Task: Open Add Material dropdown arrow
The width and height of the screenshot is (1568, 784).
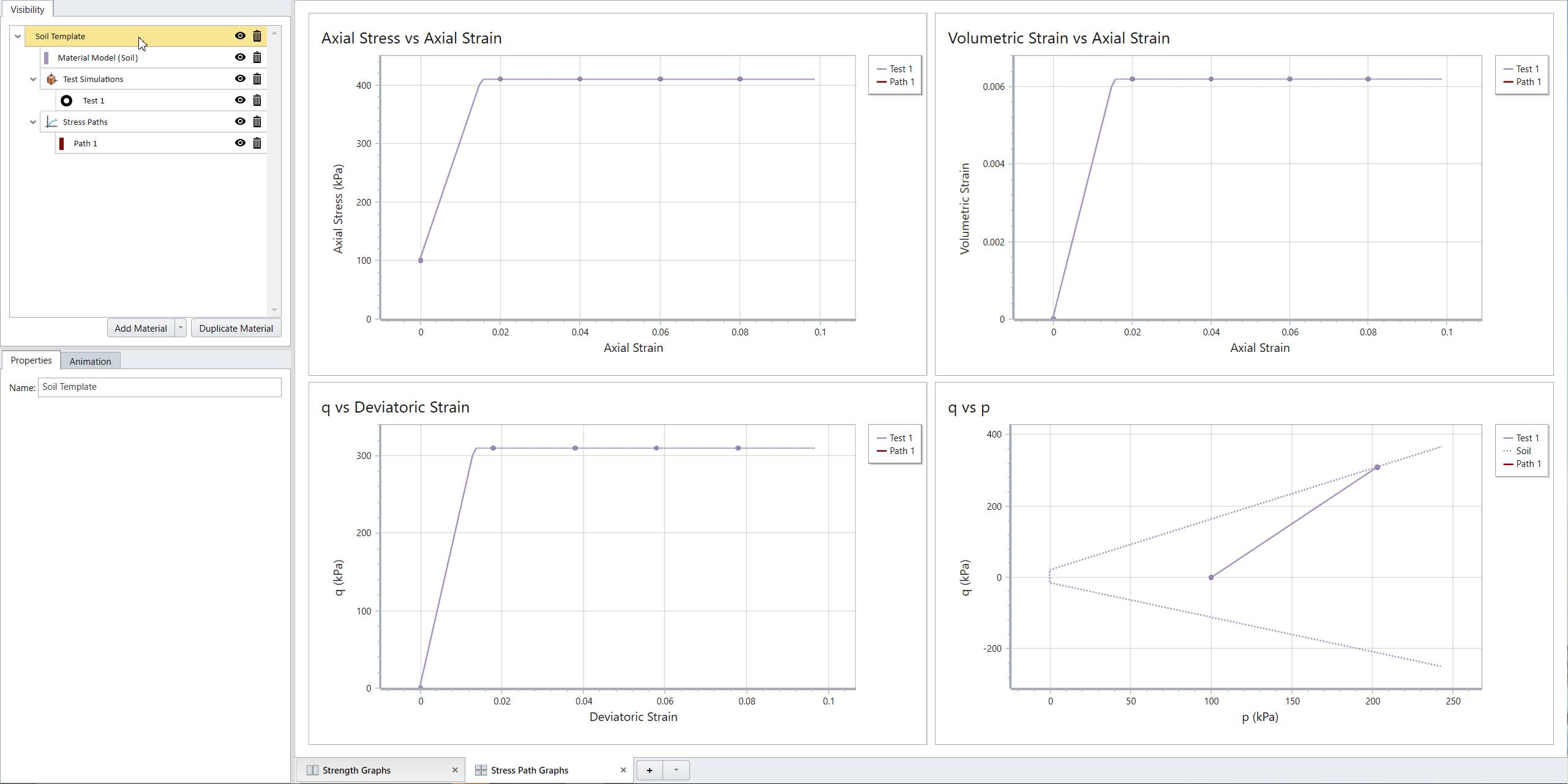Action: (181, 328)
